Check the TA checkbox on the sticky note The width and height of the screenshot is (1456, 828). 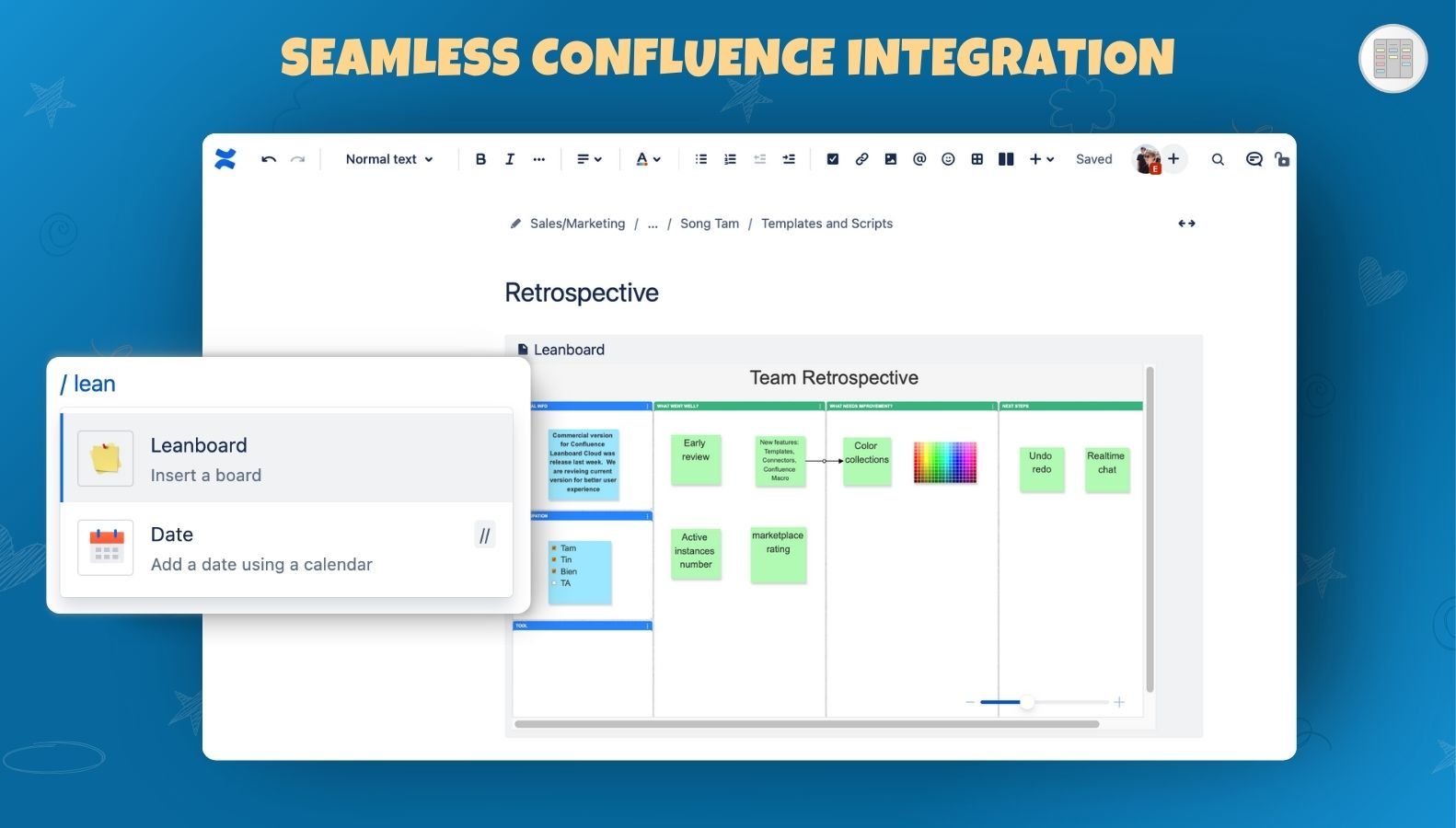point(554,583)
